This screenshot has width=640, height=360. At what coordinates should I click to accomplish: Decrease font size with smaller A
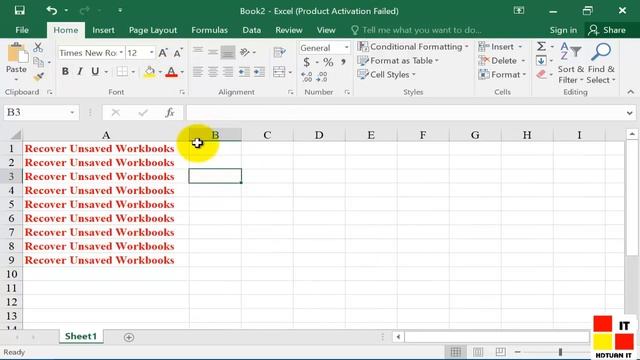coord(178,53)
